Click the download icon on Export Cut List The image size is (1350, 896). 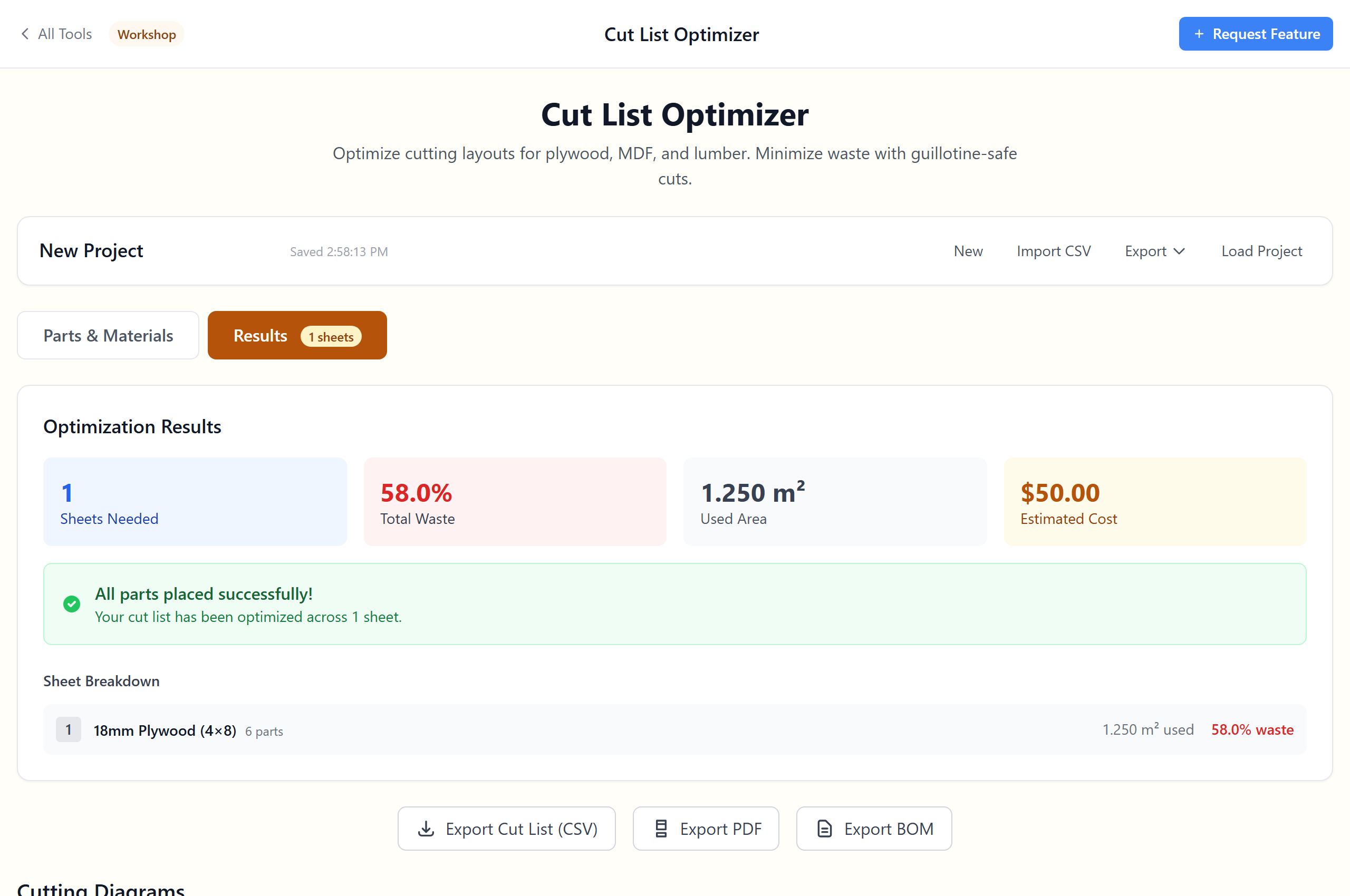point(426,829)
